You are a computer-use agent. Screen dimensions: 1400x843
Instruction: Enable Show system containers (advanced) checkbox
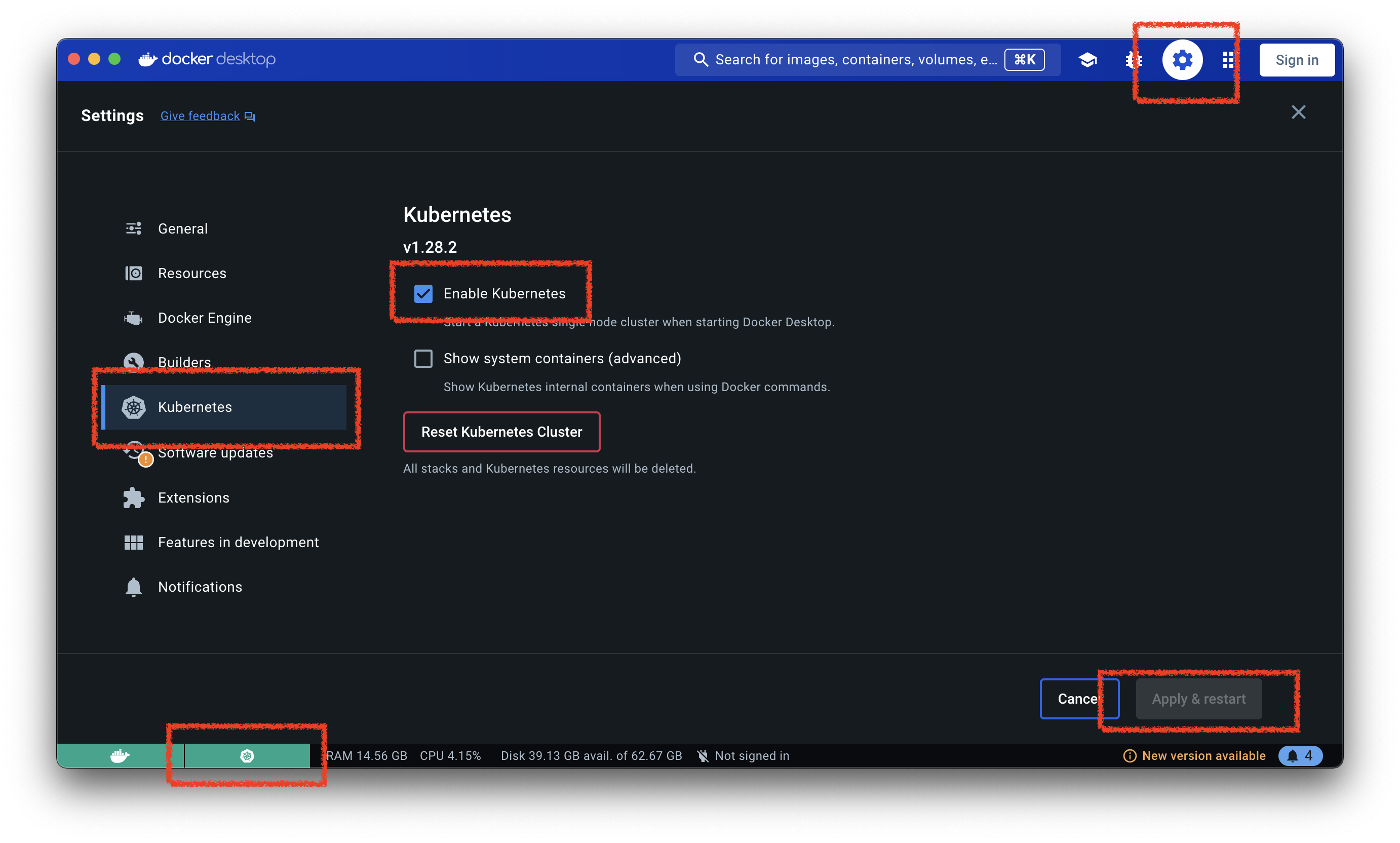(x=423, y=359)
